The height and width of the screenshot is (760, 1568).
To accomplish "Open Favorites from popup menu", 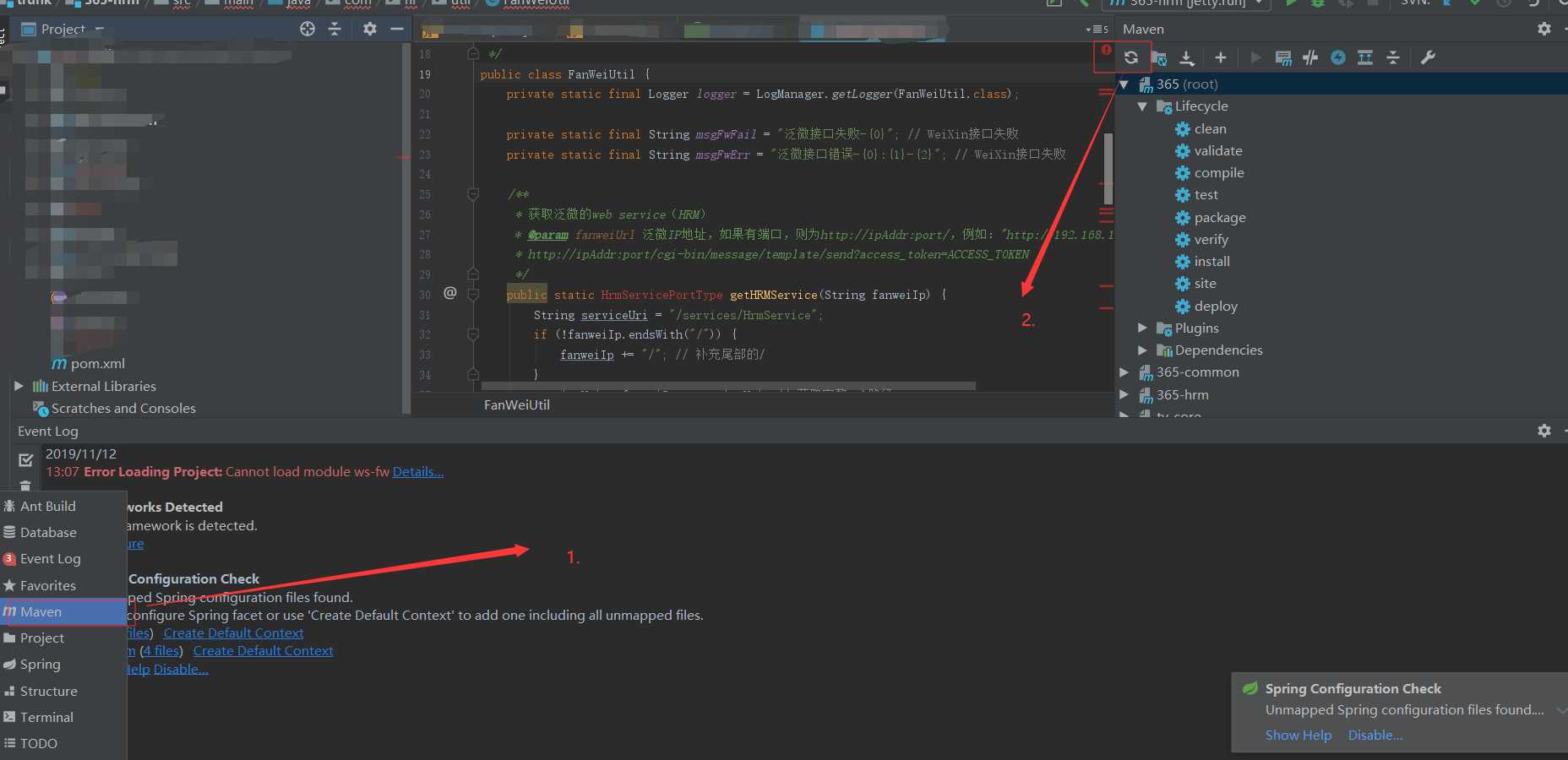I will tap(63, 585).
